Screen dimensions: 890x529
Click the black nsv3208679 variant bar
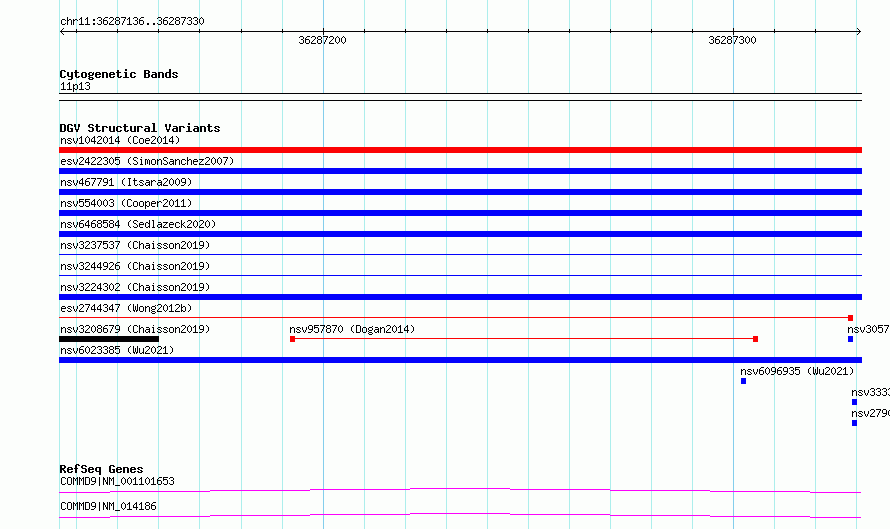(x=109, y=339)
